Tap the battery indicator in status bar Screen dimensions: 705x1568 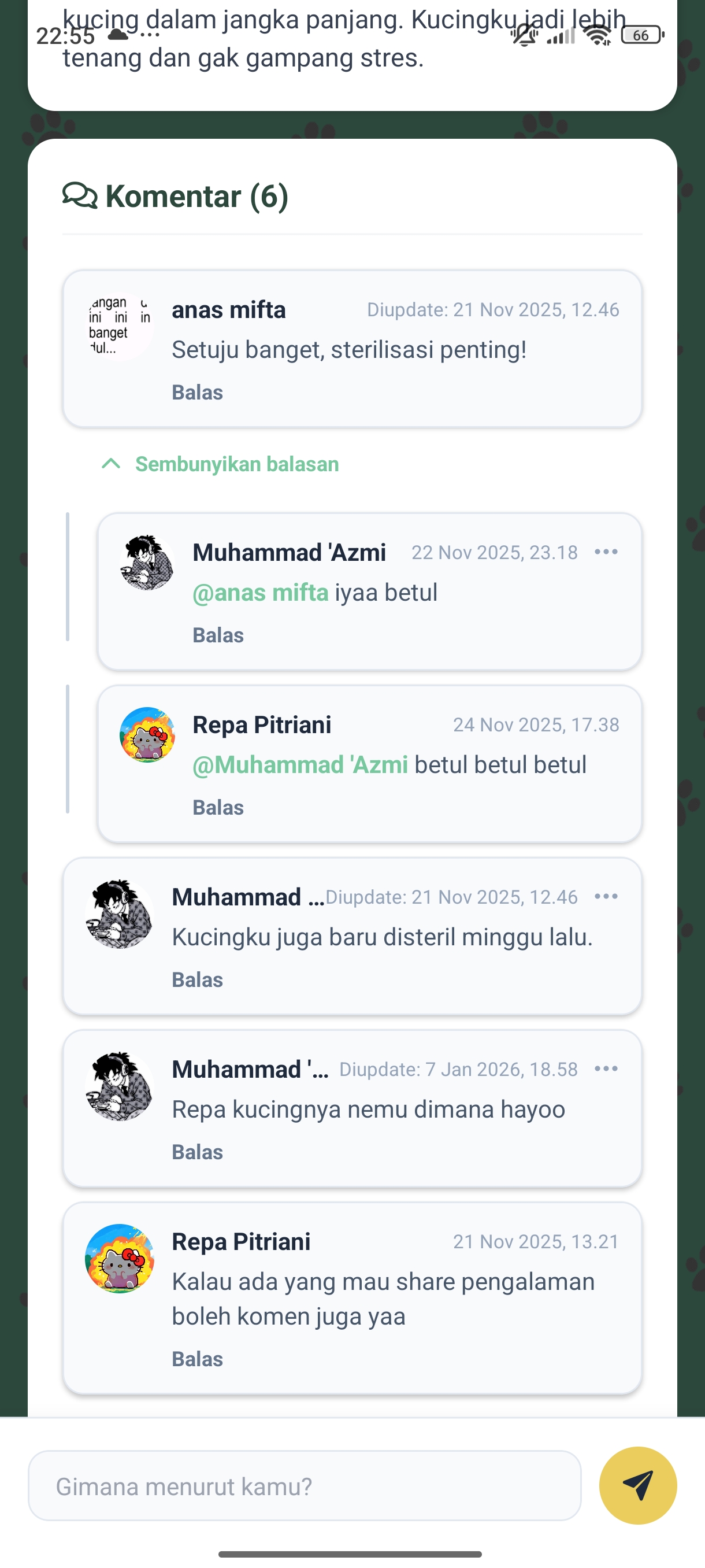tap(642, 35)
